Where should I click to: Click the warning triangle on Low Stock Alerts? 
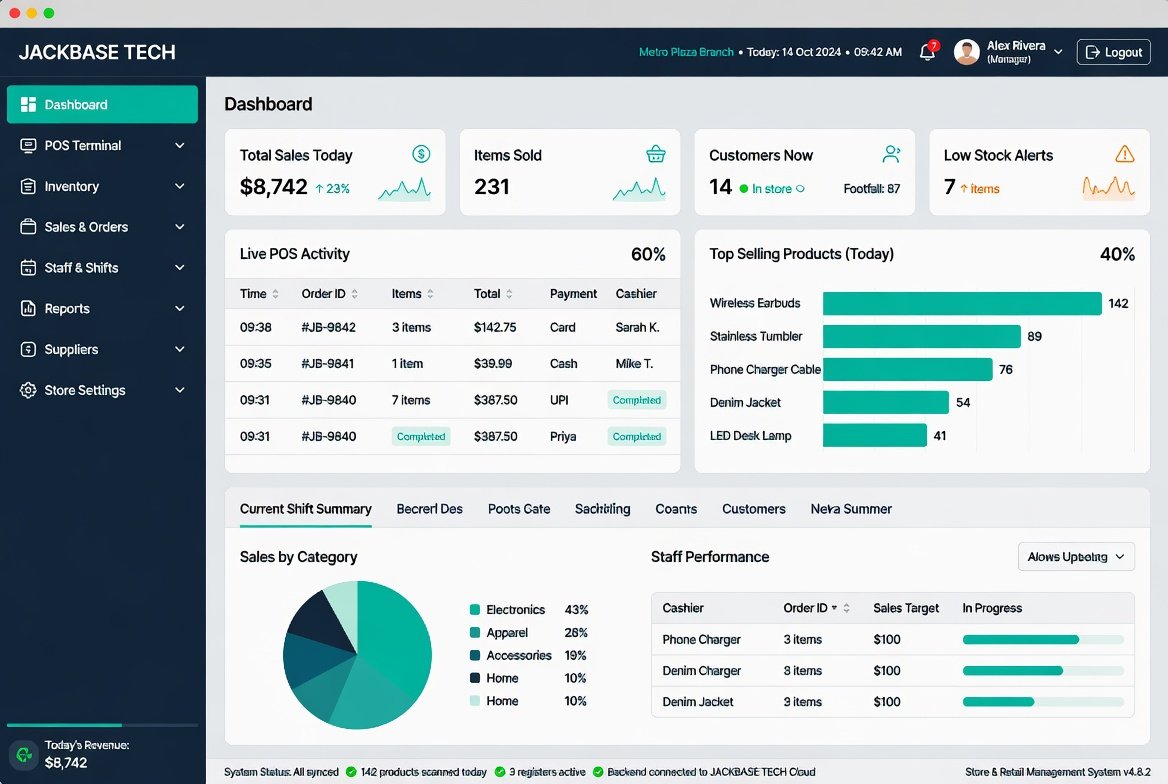tap(1125, 154)
